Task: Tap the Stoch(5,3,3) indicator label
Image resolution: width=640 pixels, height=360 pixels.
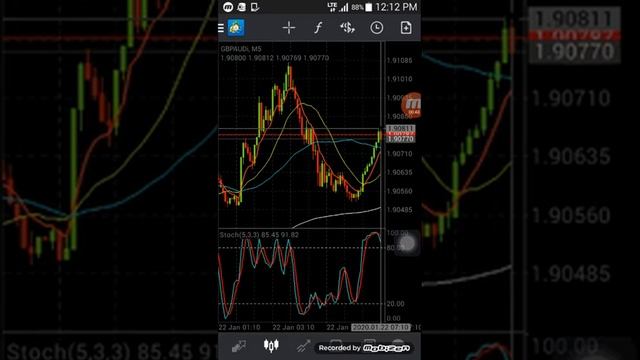Action: [x=259, y=235]
